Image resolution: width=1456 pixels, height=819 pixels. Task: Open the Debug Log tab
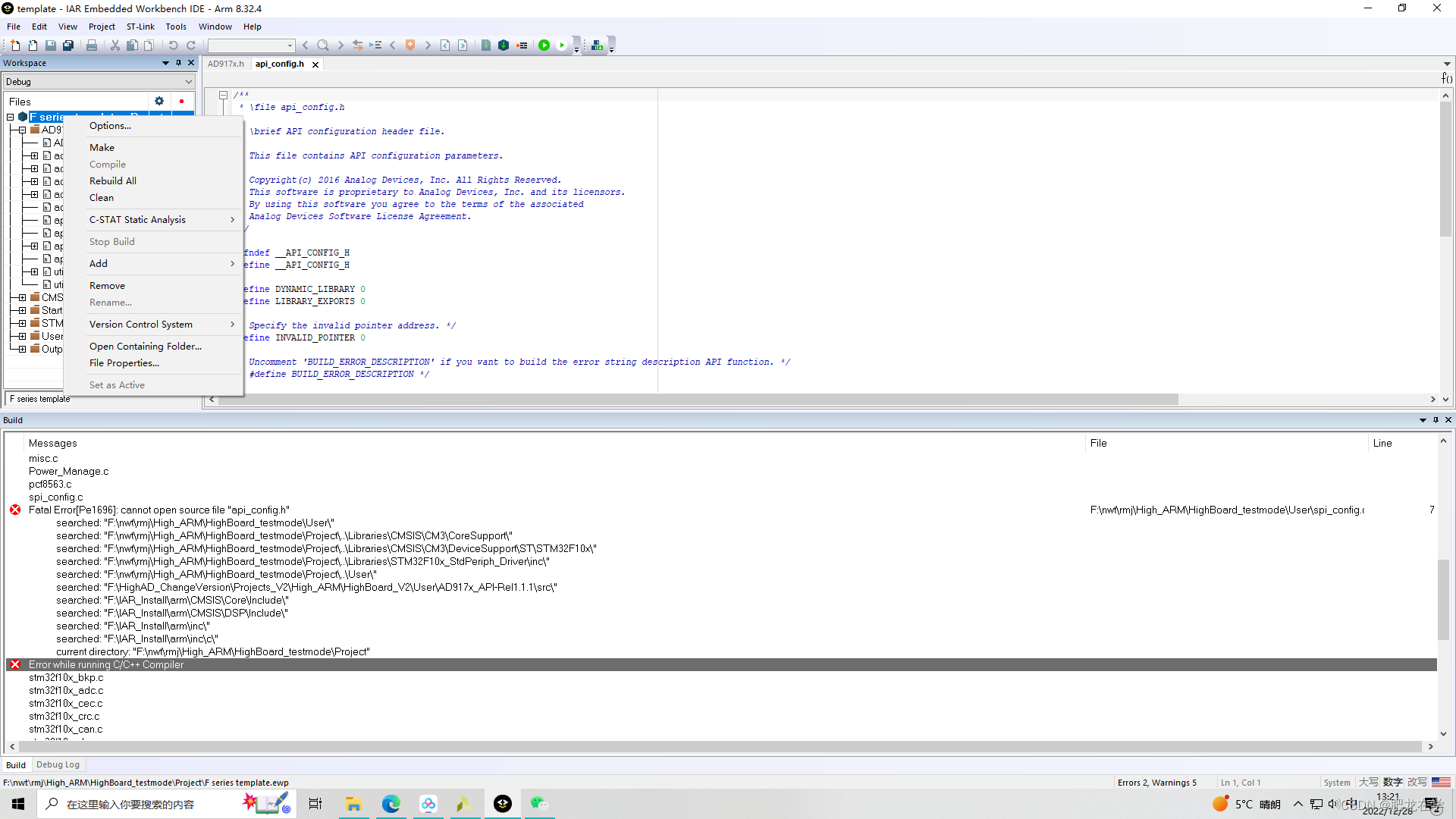coord(58,764)
